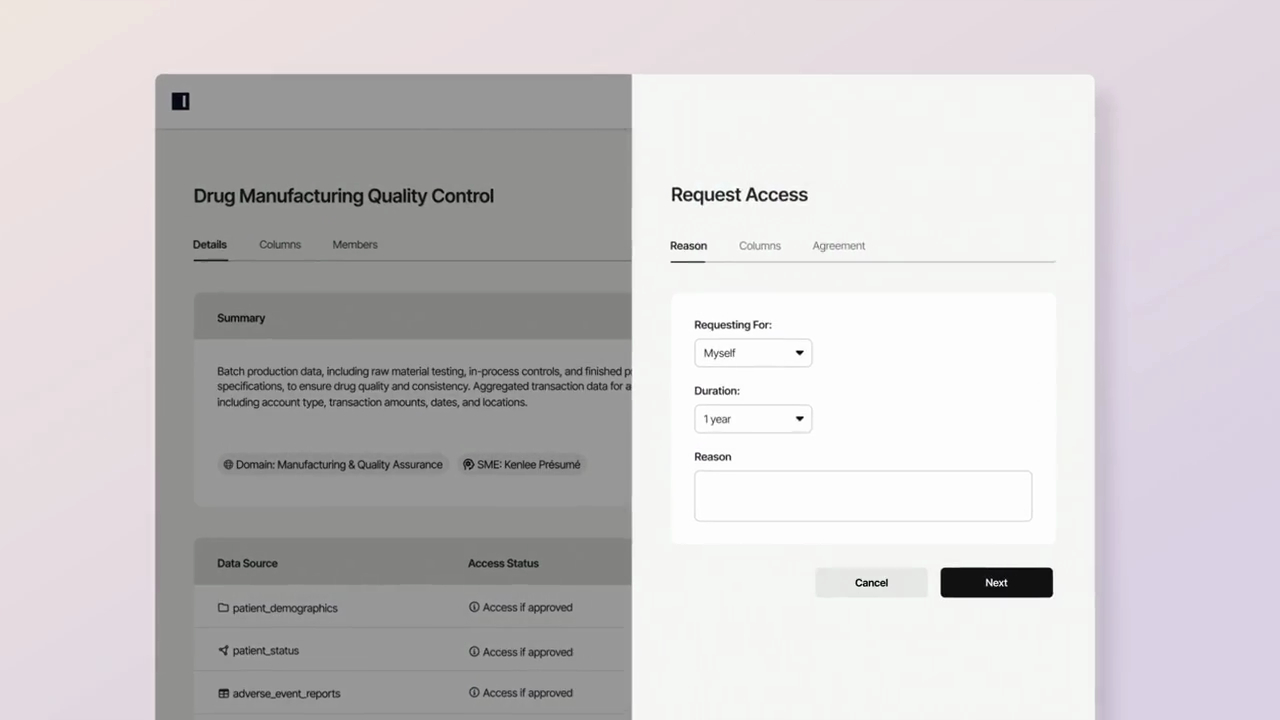
Task: Click info icon in patient_status access status
Action: [474, 651]
